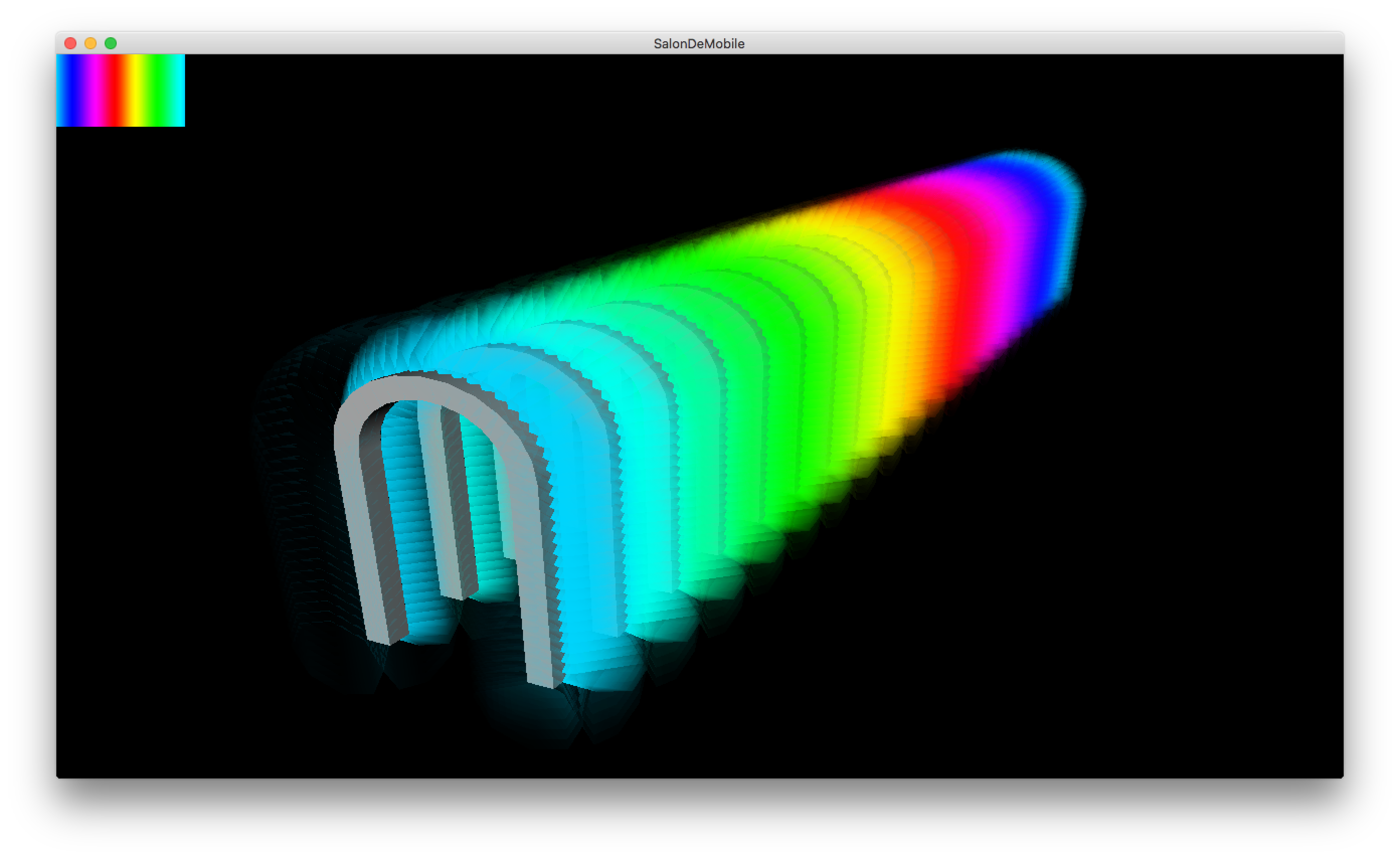Click the green fullscreen window button

click(111, 43)
